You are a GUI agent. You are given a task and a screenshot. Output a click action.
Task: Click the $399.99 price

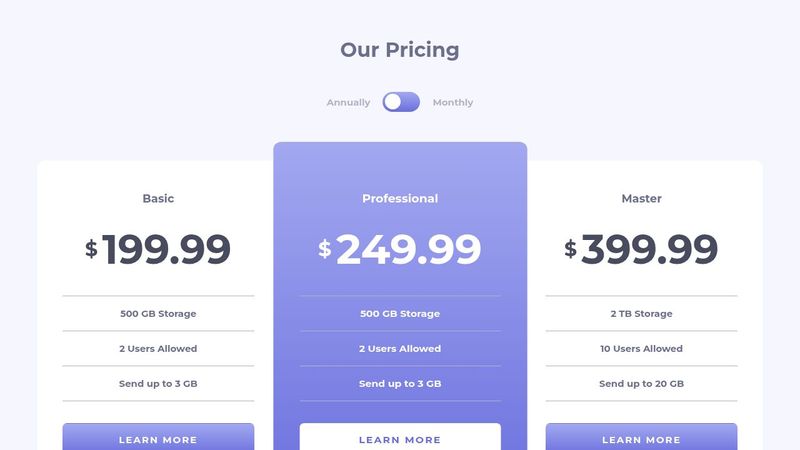point(641,249)
